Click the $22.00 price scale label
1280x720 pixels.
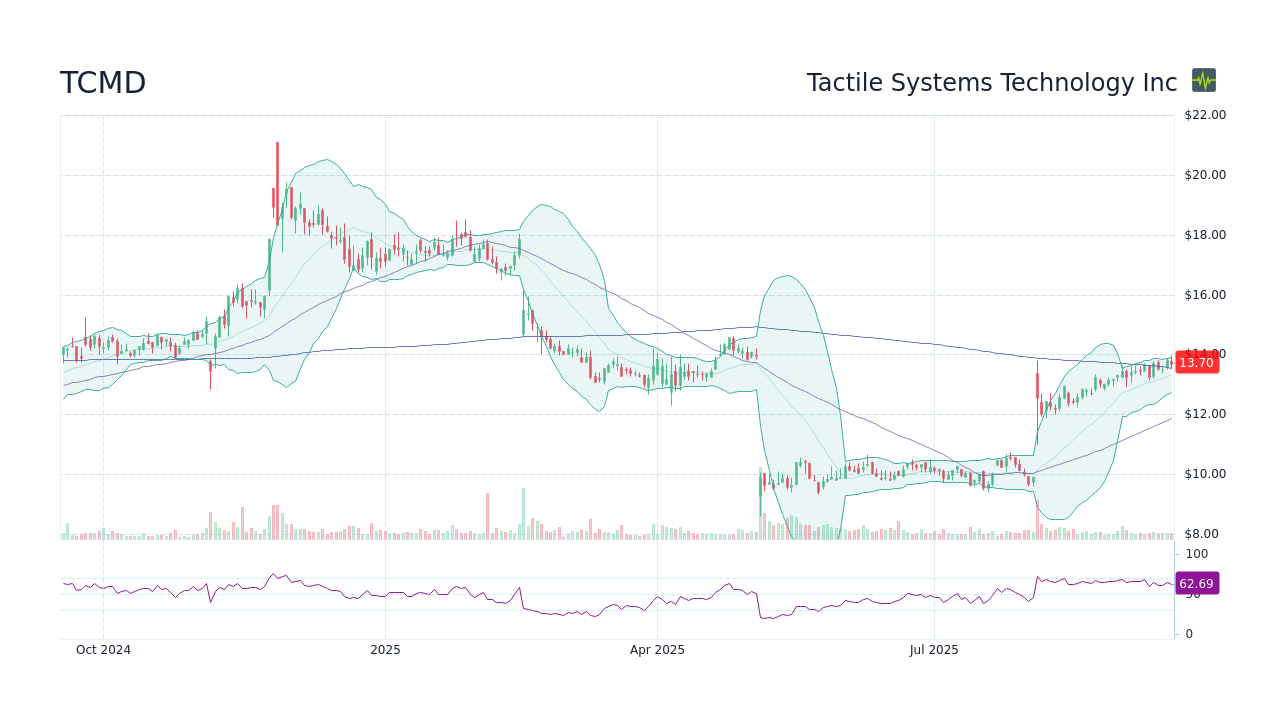tap(1203, 114)
